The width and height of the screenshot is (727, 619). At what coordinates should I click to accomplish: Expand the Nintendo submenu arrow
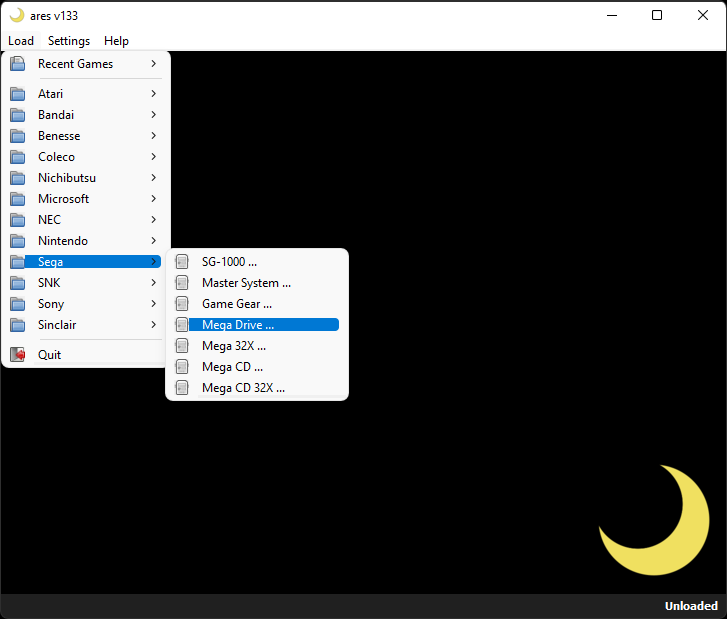pos(153,241)
